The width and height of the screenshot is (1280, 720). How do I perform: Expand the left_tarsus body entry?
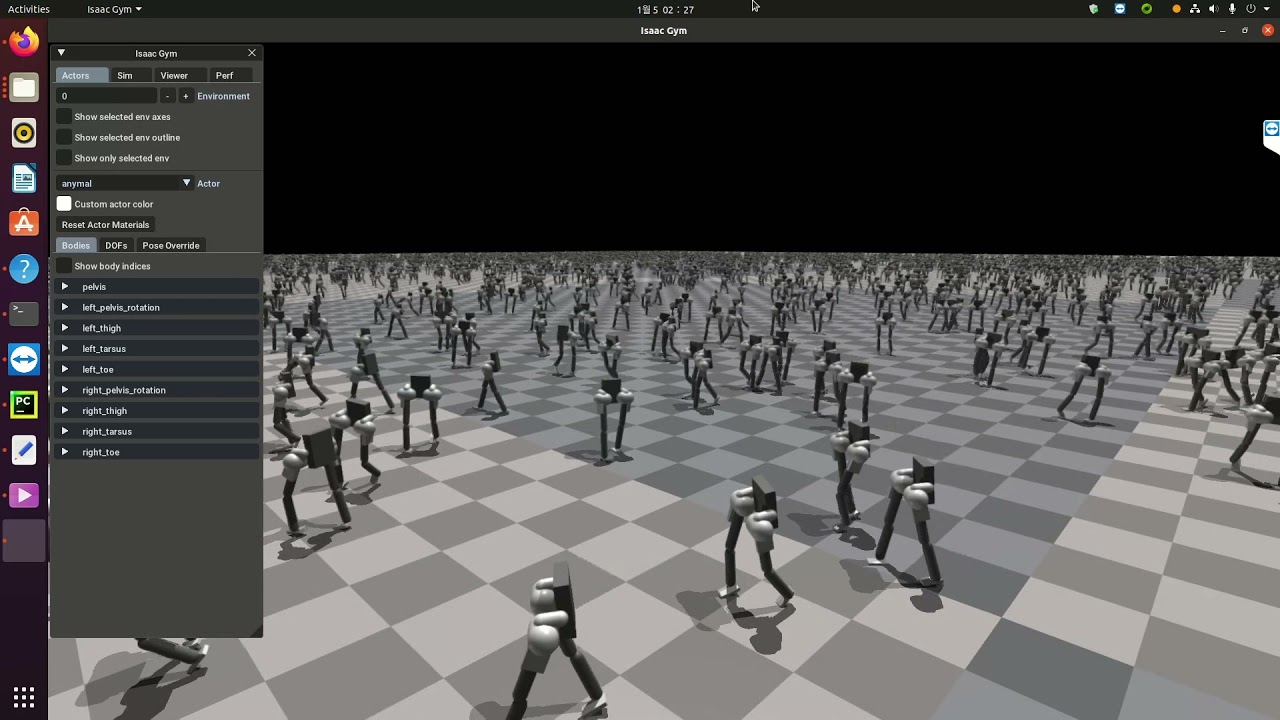(158, 349)
